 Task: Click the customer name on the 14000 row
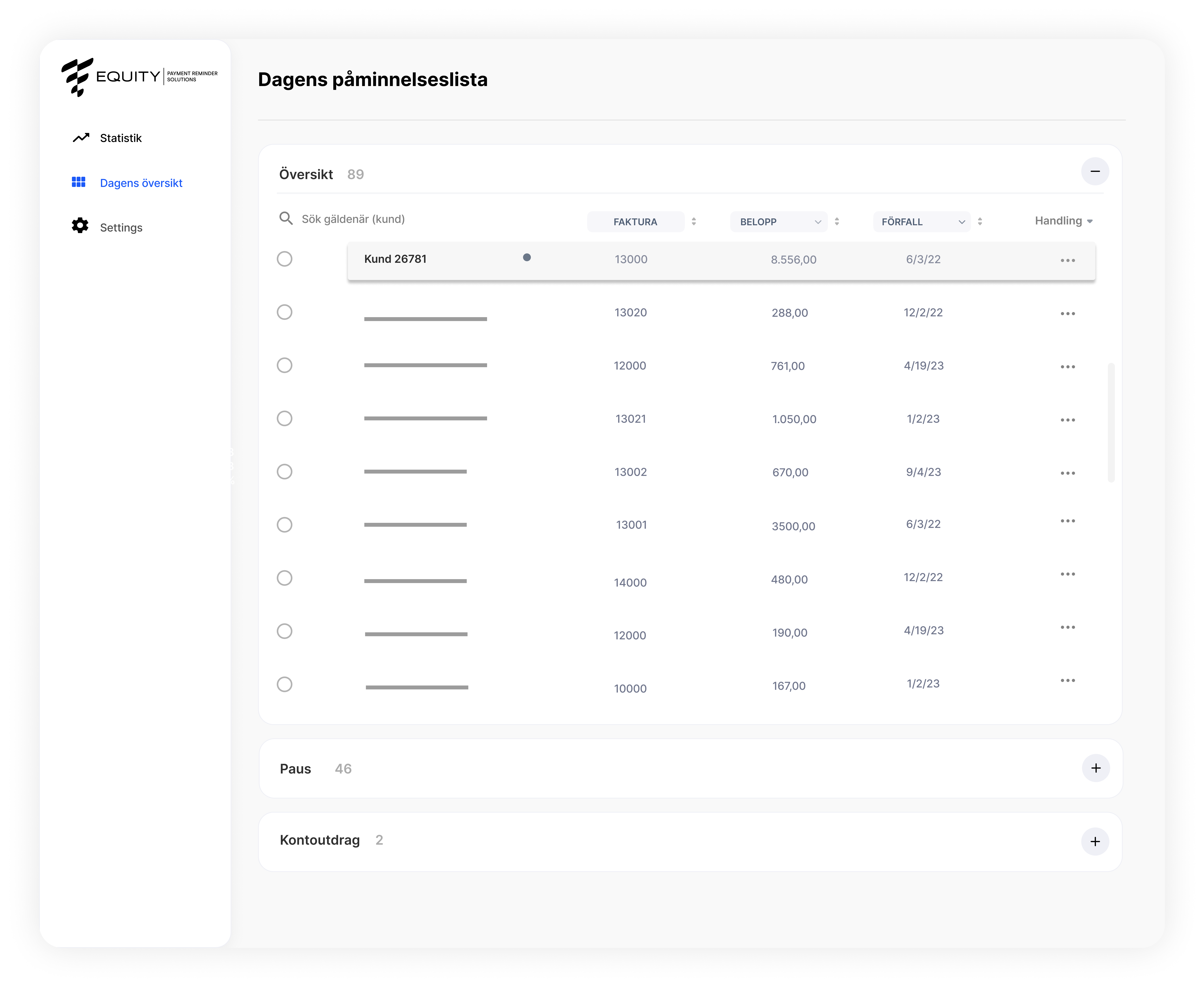tap(415, 581)
